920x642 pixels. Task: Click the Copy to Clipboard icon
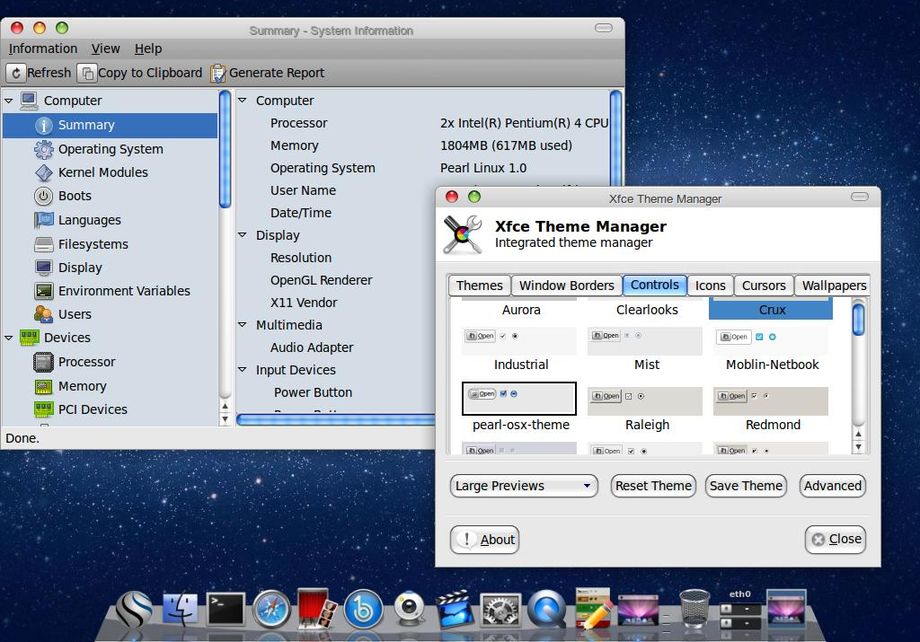click(88, 73)
